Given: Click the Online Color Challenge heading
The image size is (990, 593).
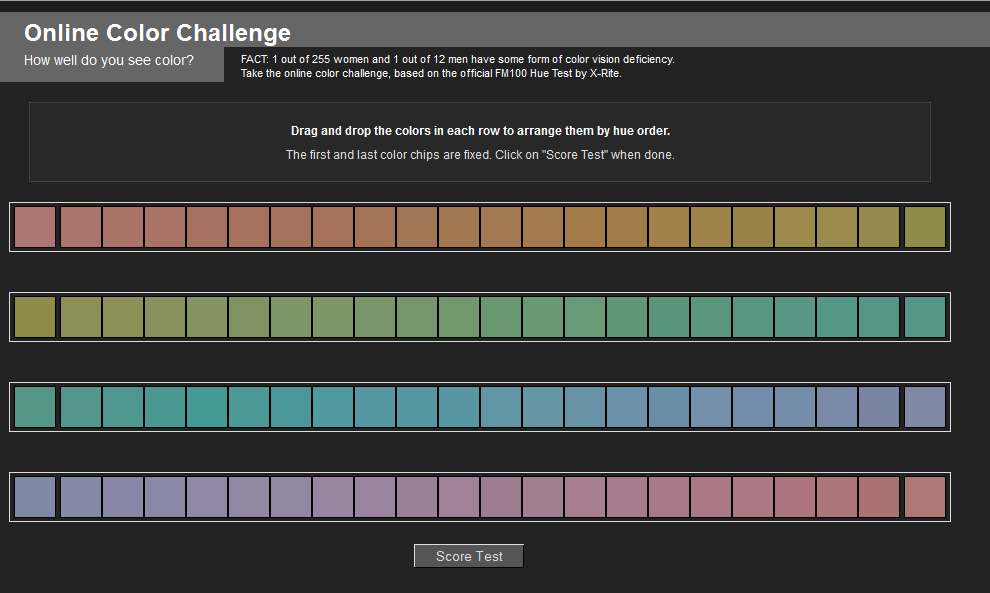Looking at the screenshot, I should [157, 33].
